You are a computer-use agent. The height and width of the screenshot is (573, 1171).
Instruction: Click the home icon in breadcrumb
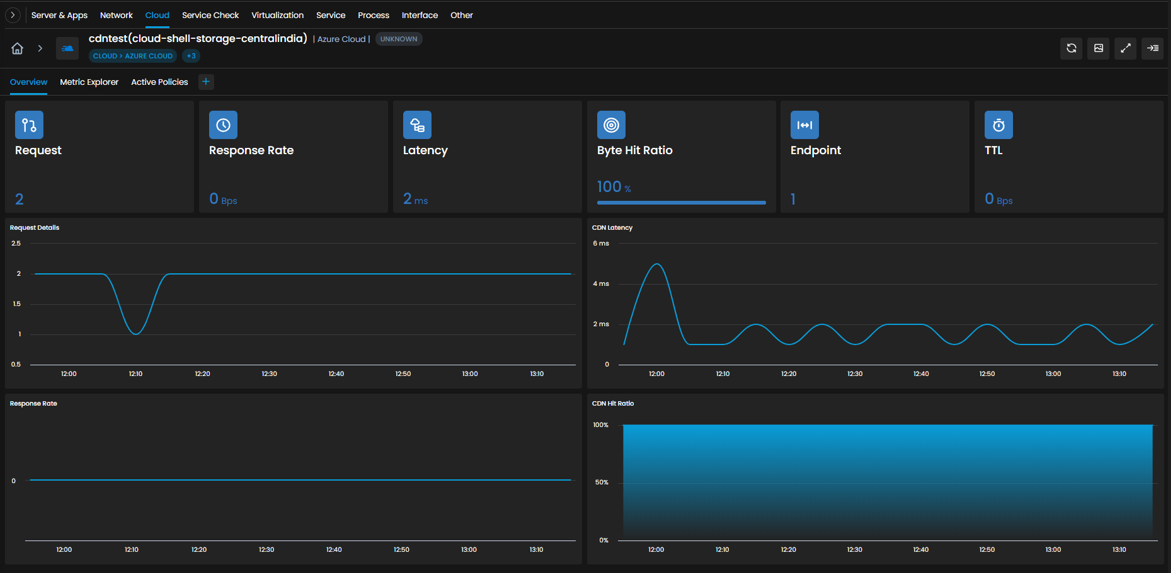[x=17, y=49]
